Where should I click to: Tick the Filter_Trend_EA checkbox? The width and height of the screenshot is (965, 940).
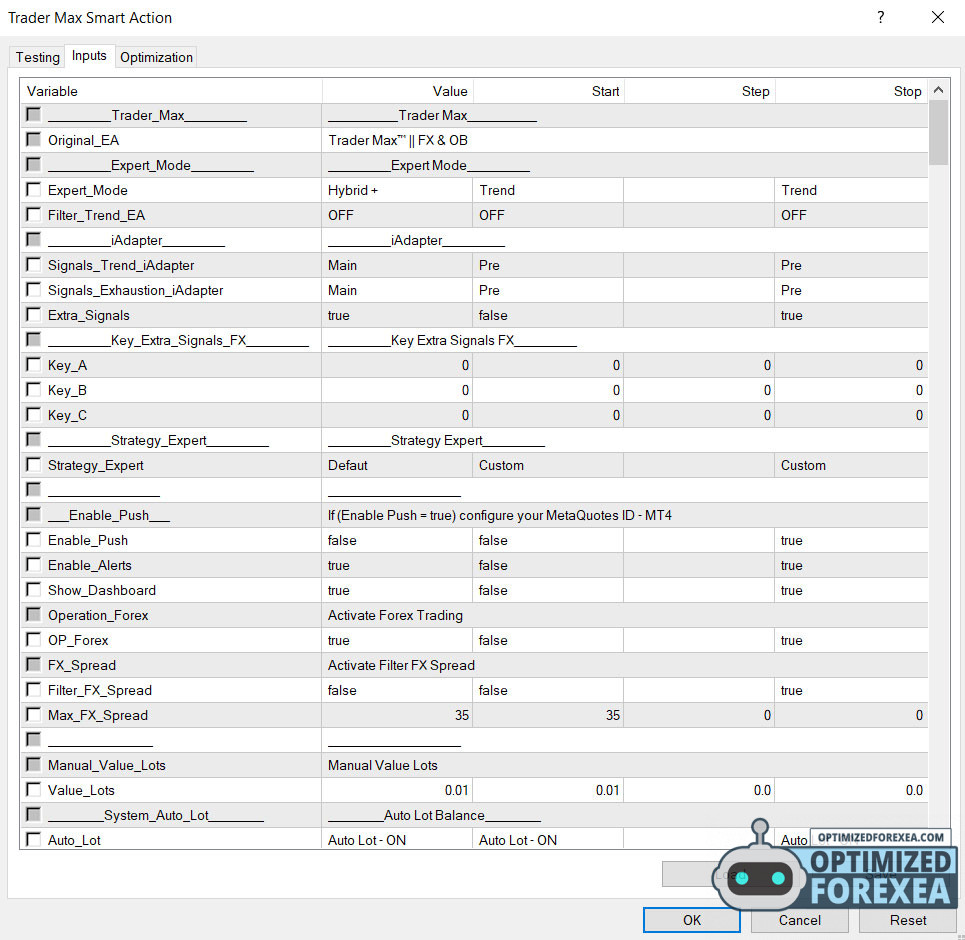pos(33,215)
